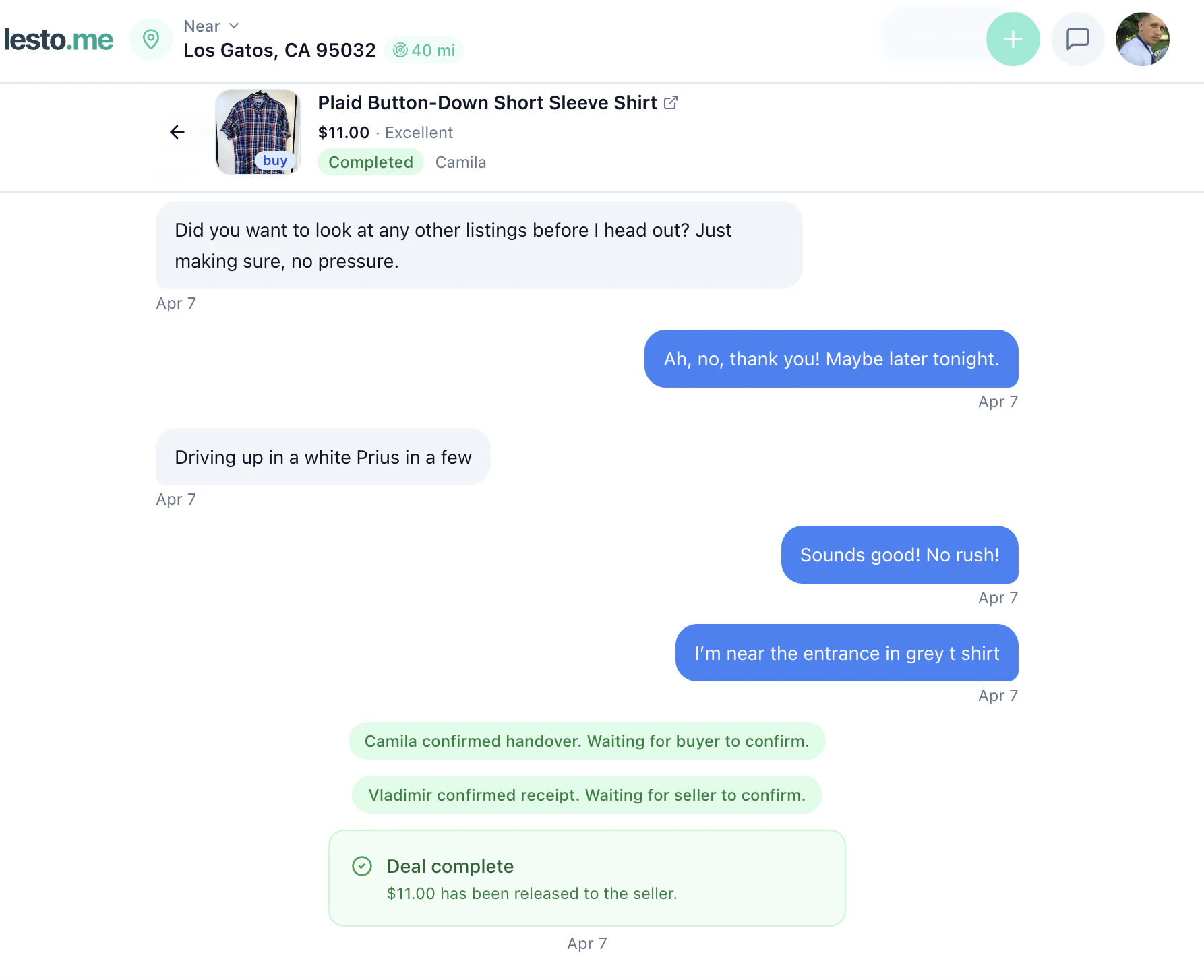The image size is (1204, 980).
Task: Select the Los Gatos, CA 95032 location
Action: tap(280, 51)
